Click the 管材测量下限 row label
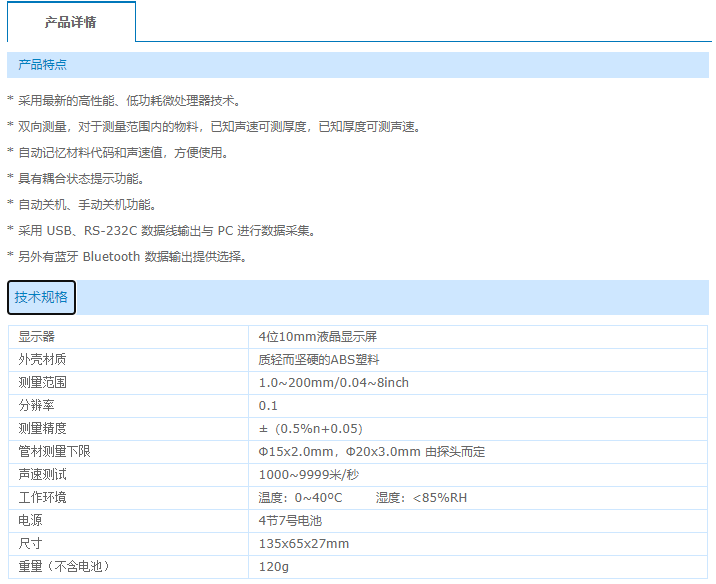 (55, 452)
